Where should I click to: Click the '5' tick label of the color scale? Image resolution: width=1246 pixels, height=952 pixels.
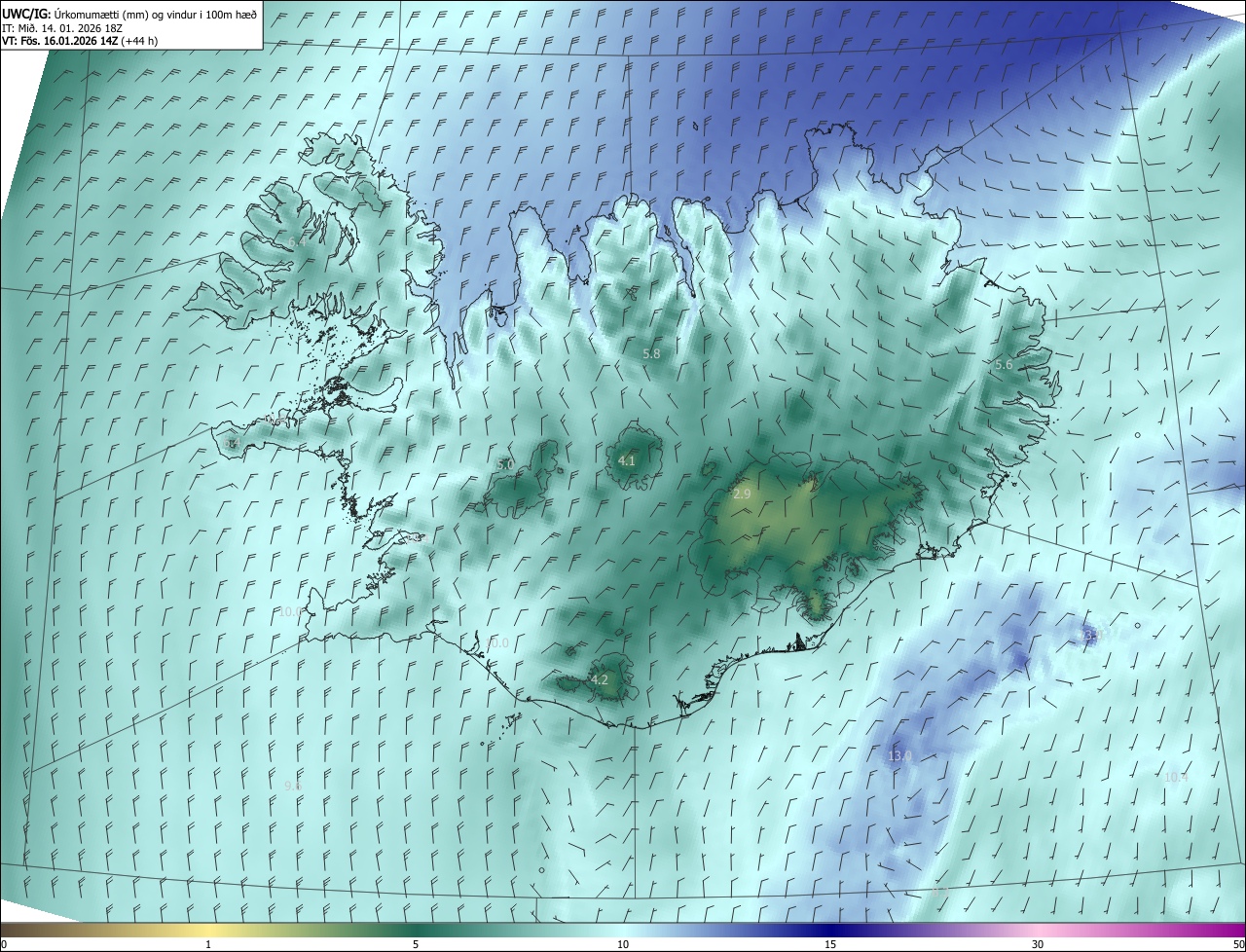tap(416, 944)
